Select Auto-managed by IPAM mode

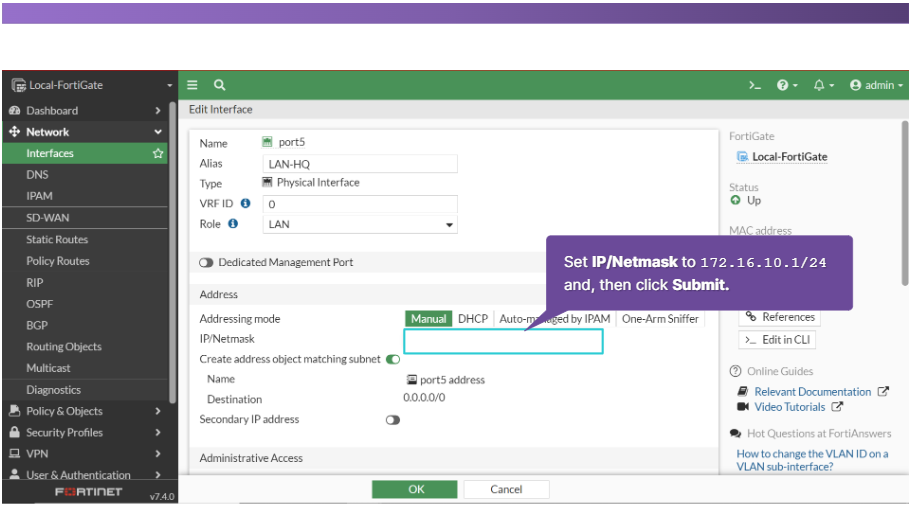click(x=554, y=319)
